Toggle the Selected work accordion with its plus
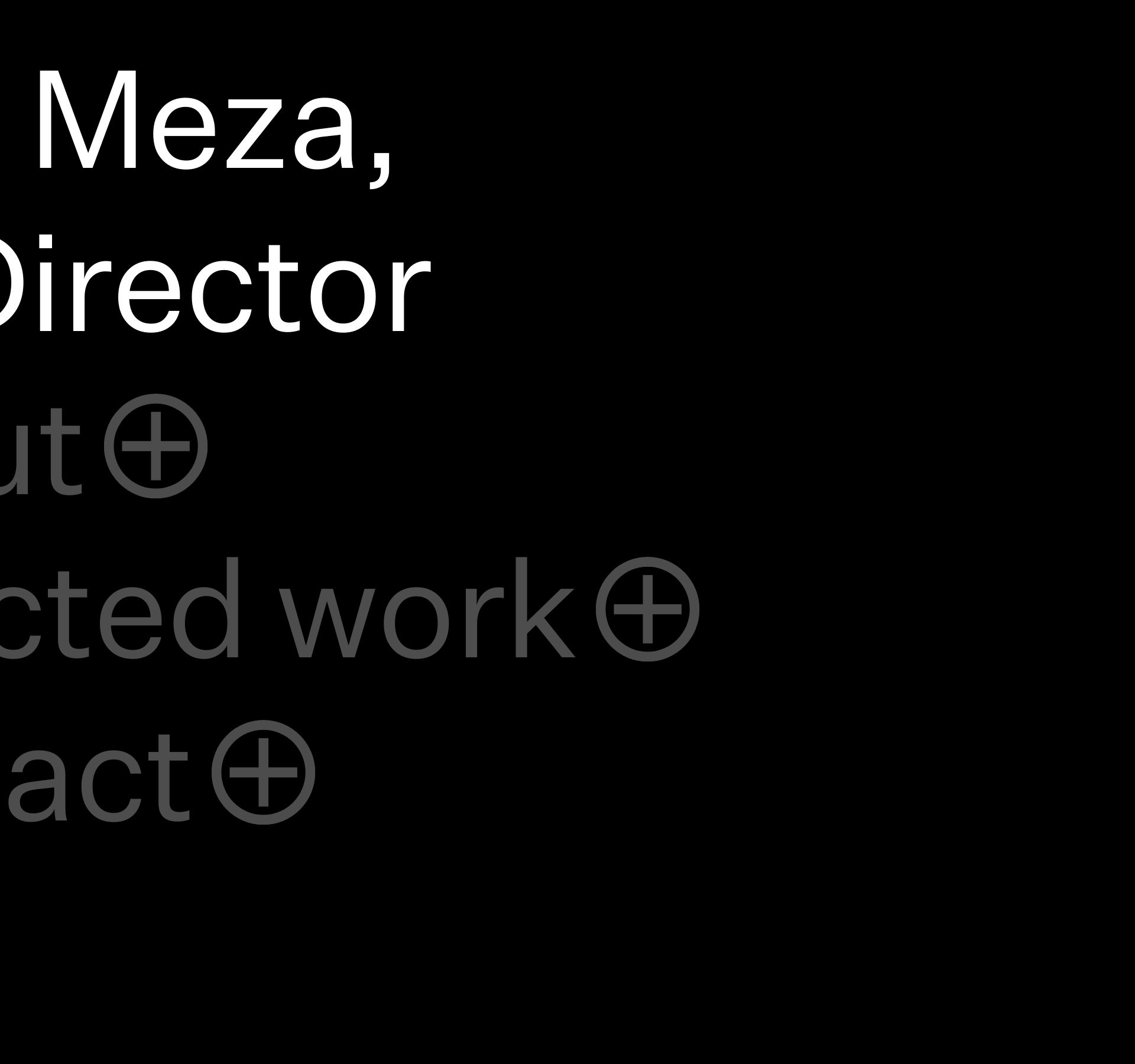This screenshot has width=1135, height=1064. (x=647, y=609)
